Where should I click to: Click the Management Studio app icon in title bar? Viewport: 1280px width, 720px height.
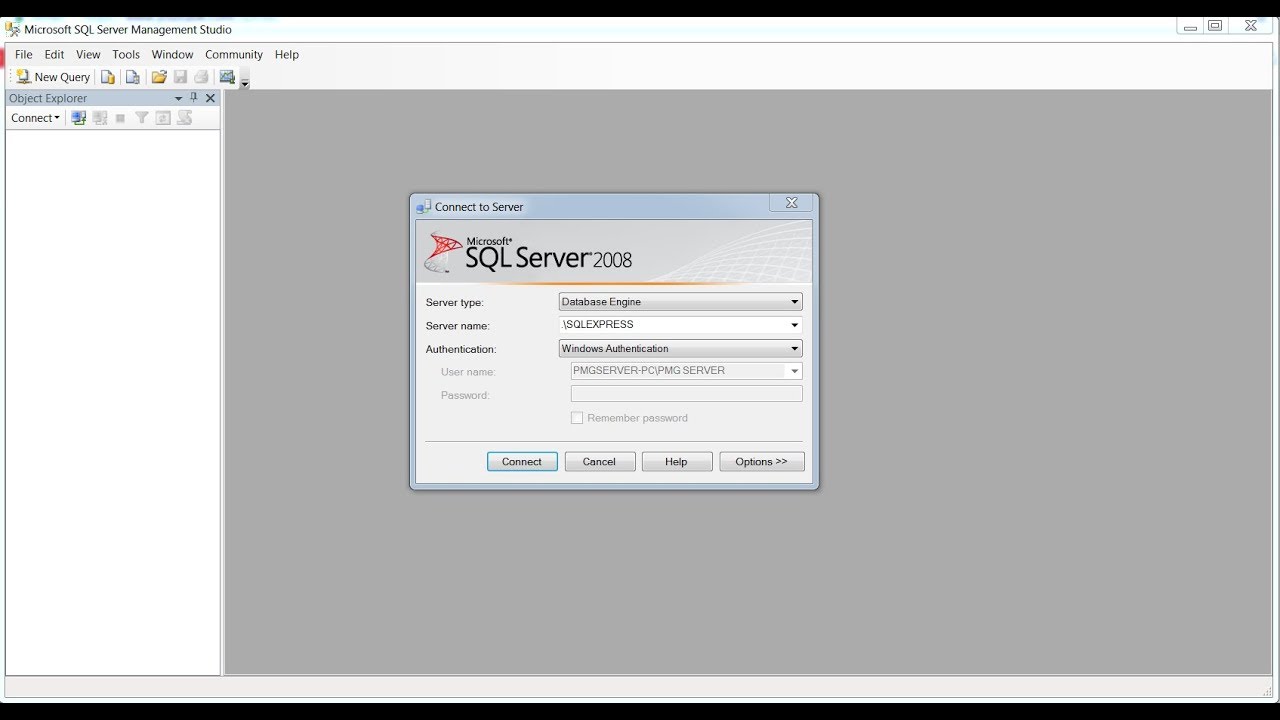pyautogui.click(x=13, y=29)
